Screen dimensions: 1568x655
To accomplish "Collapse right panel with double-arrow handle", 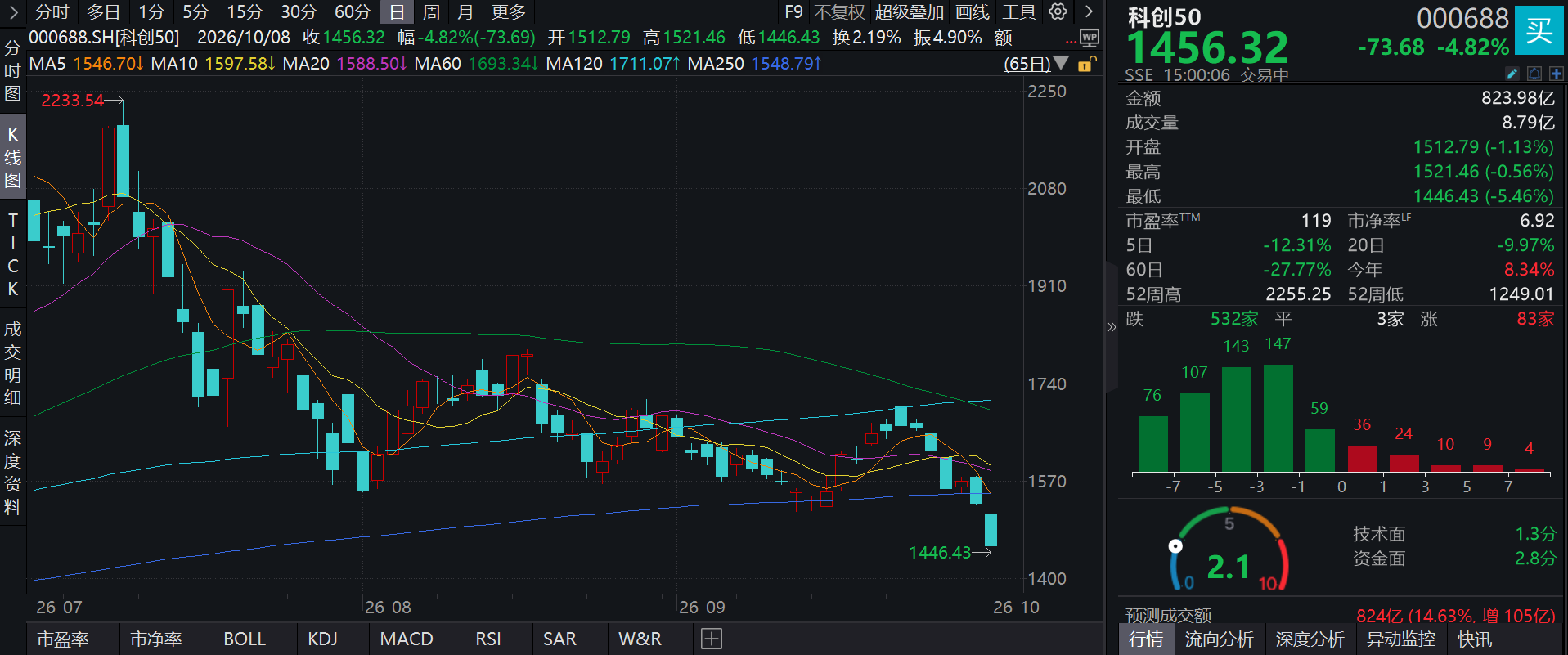I will 1112,327.
